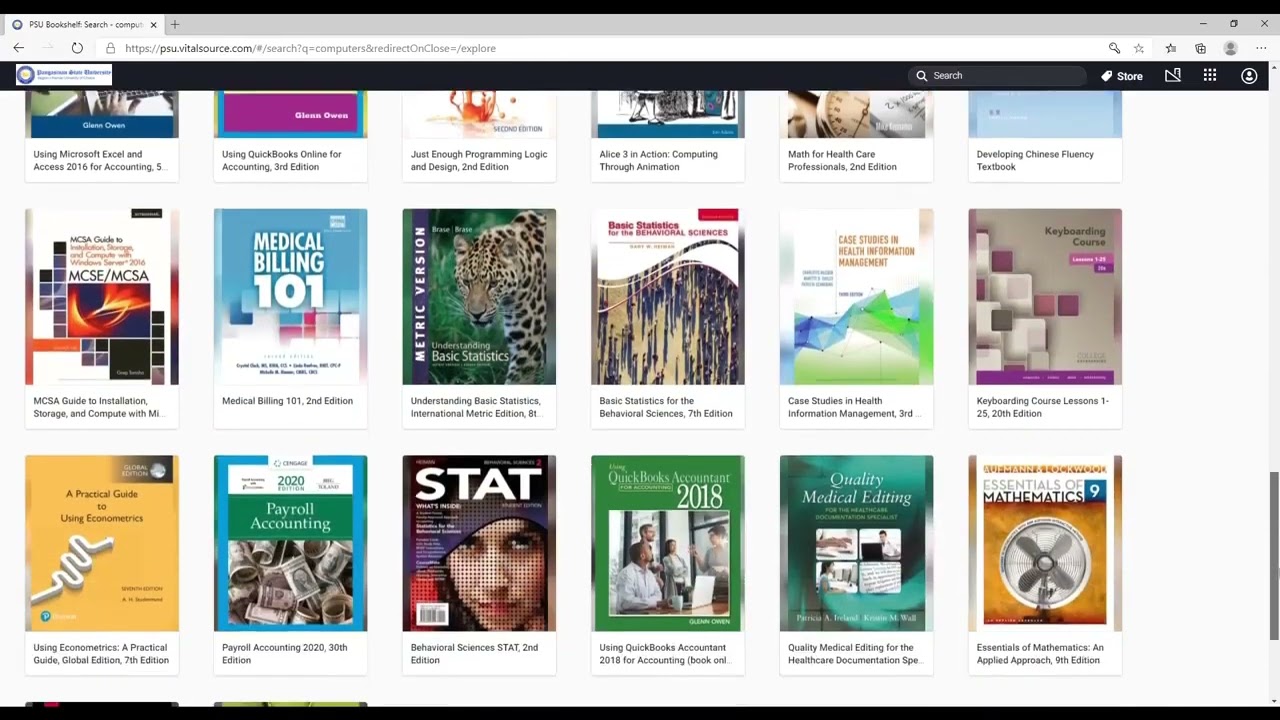Click title Quality Medical Editing for Healthcare Documentation

pos(854,654)
